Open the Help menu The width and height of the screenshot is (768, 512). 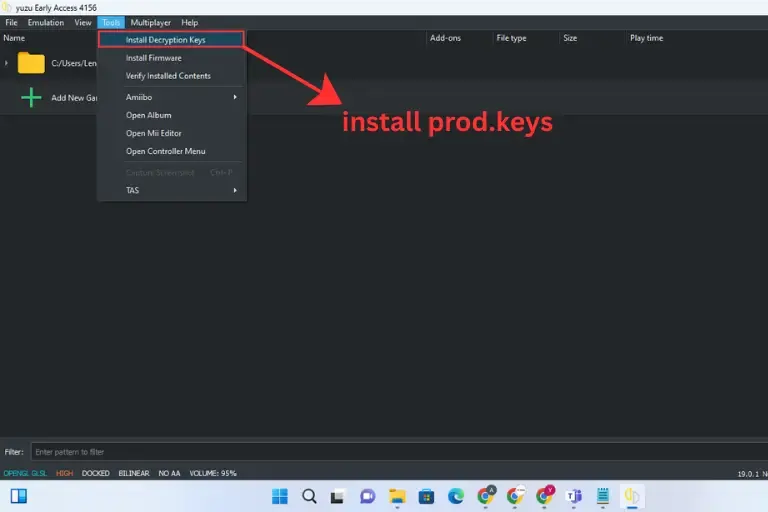coord(190,23)
